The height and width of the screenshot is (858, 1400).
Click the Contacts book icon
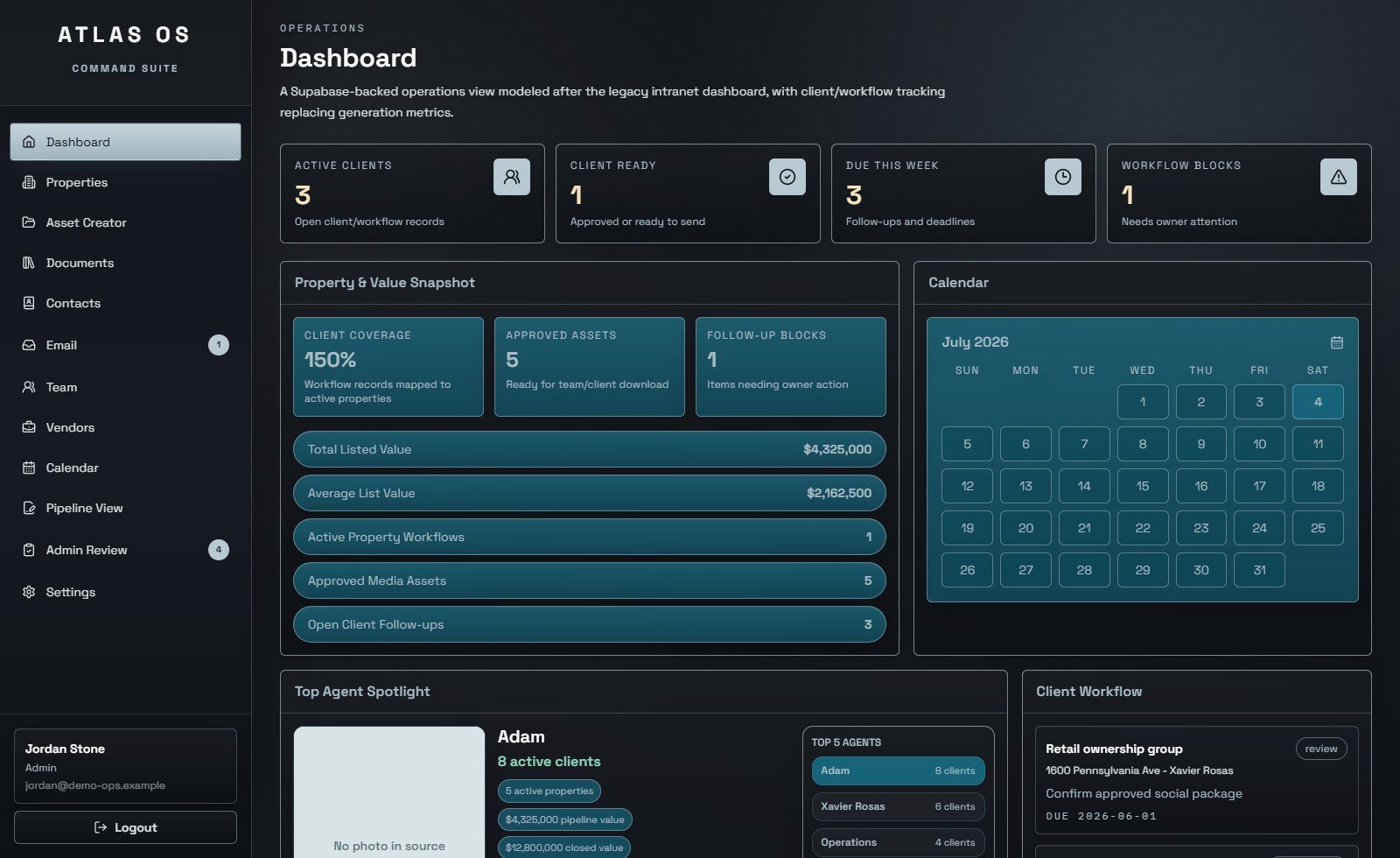tap(29, 303)
